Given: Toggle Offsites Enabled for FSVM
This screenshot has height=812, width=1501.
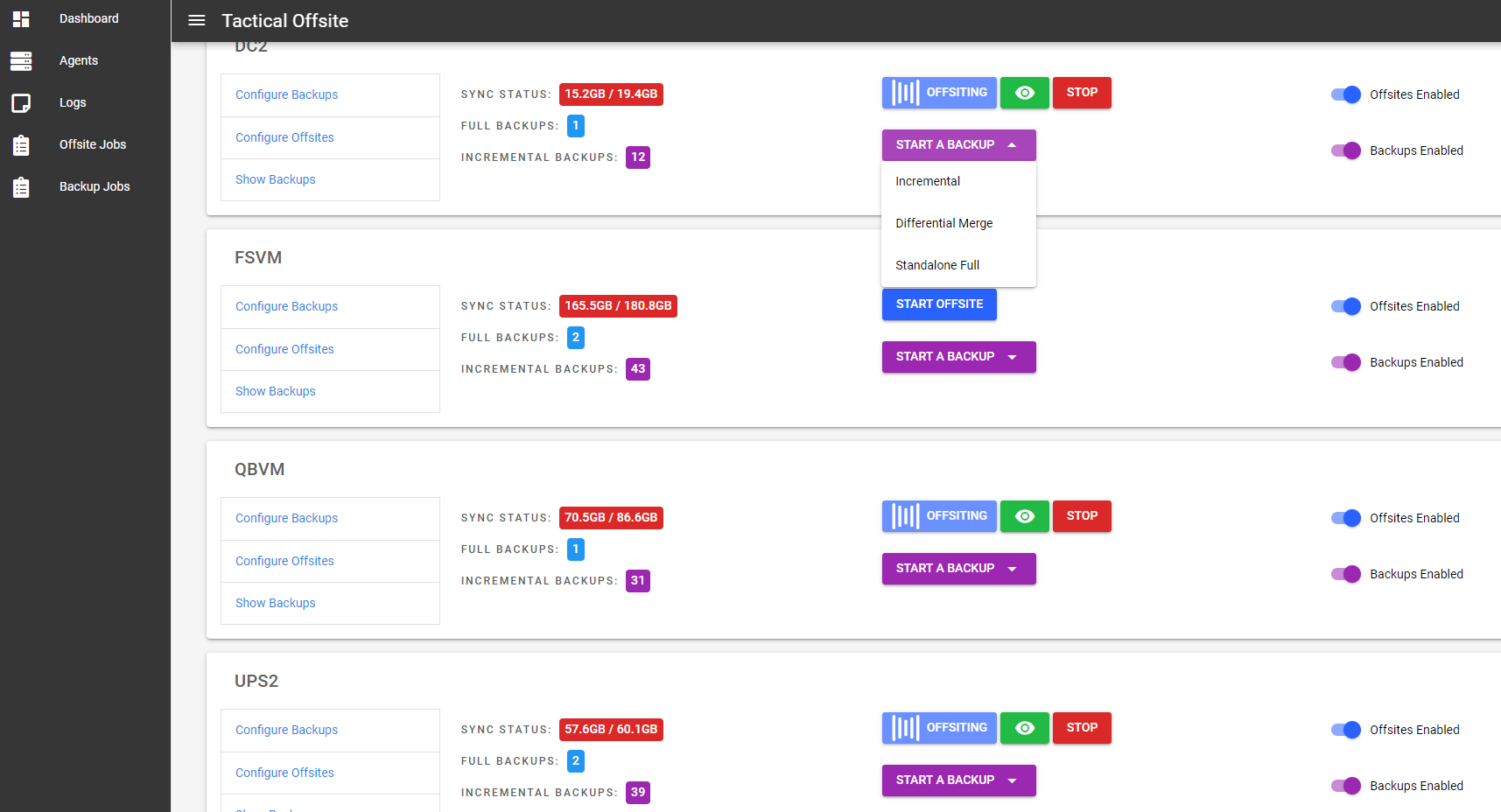Looking at the screenshot, I should (1346, 306).
